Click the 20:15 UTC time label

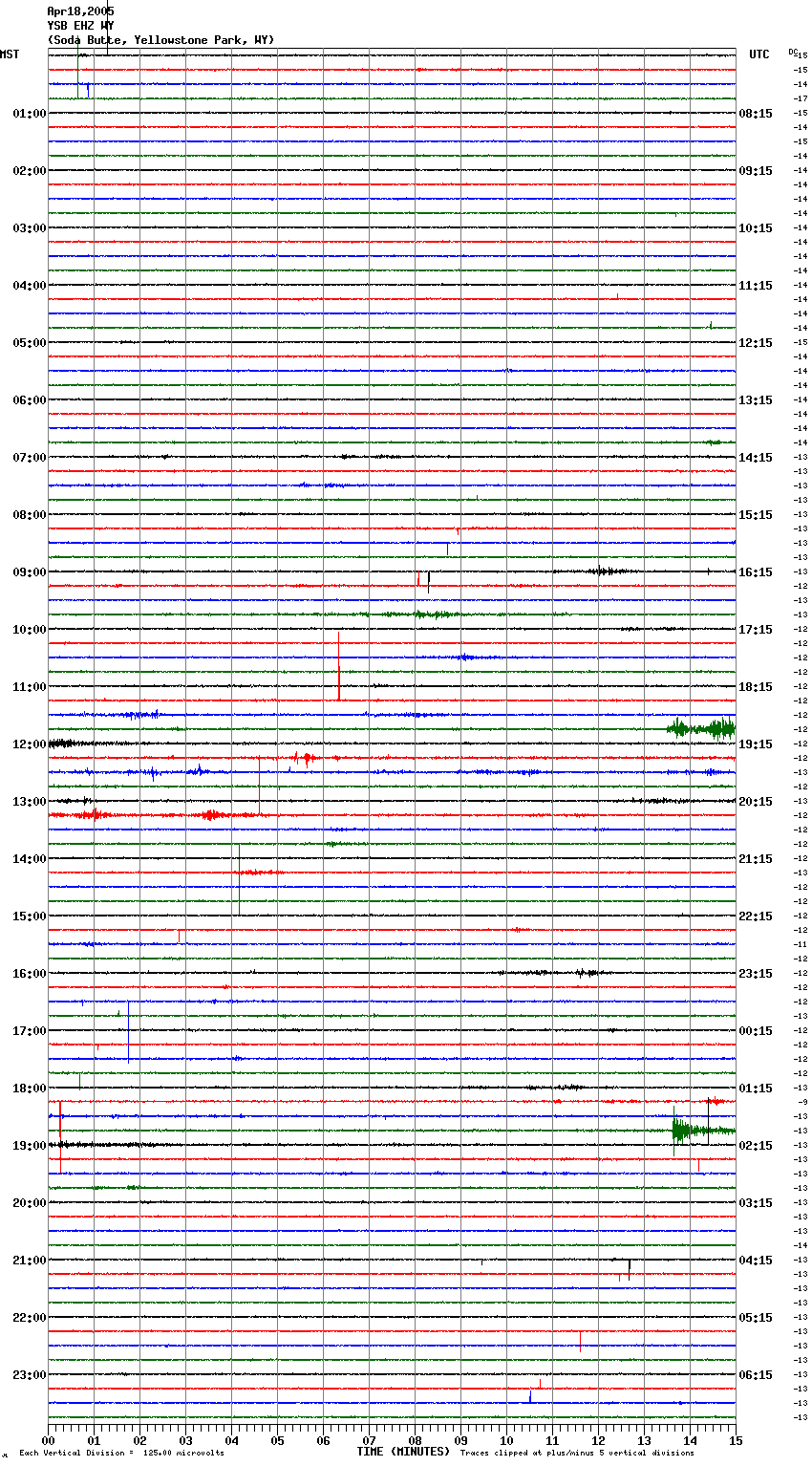[x=756, y=802]
